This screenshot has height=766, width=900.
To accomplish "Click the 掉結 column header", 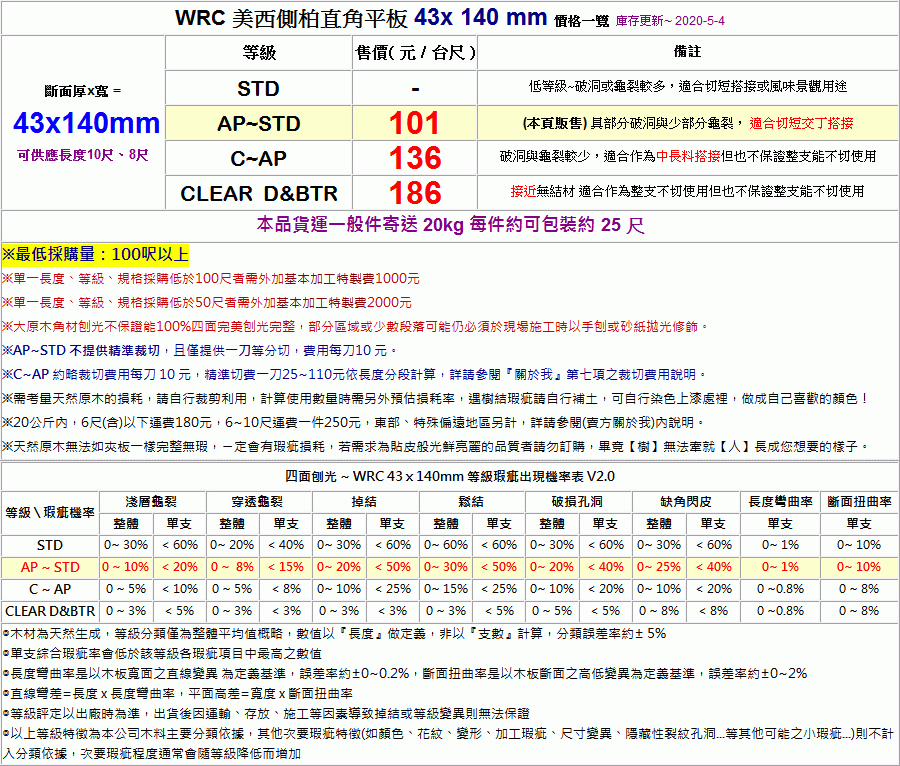I will click(x=365, y=501).
